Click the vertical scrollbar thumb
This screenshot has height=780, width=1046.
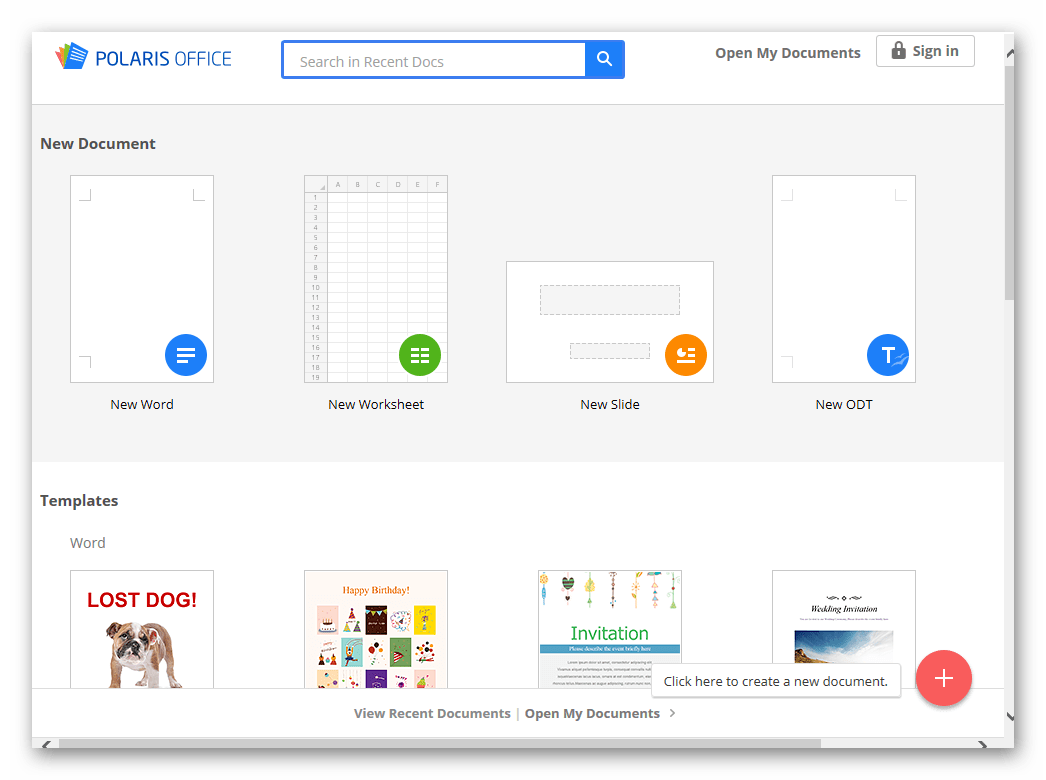coord(1009,181)
